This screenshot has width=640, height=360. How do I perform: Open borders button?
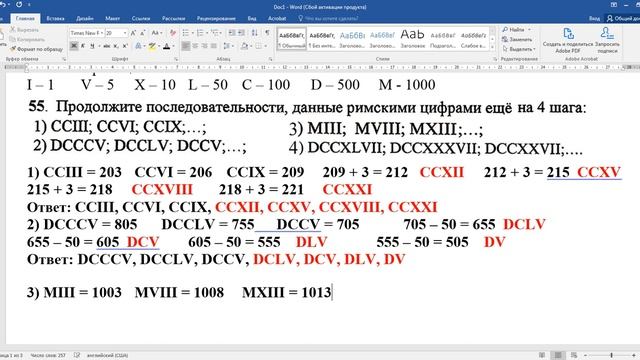pos(258,46)
